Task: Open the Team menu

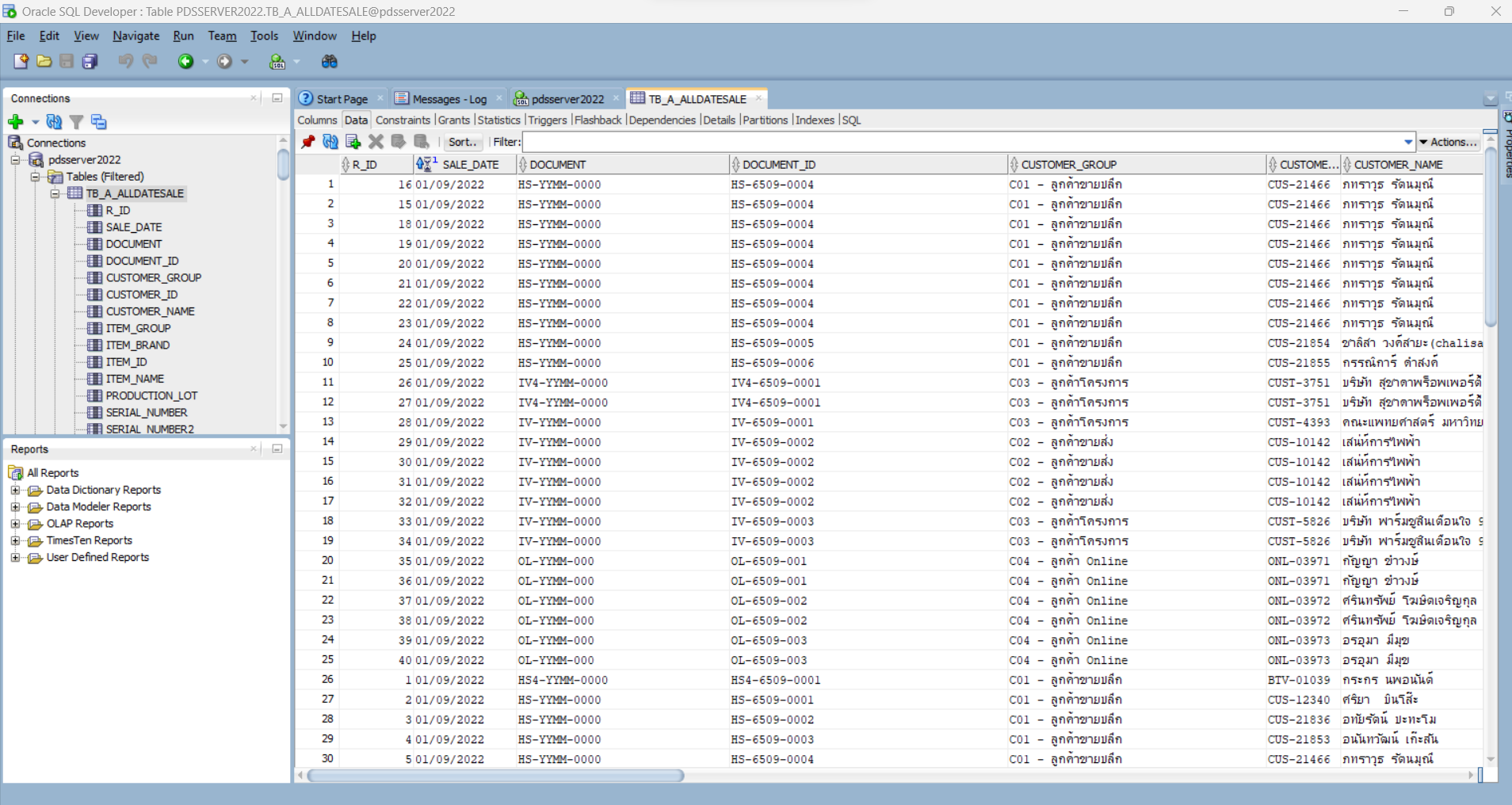Action: pyautogui.click(x=222, y=36)
